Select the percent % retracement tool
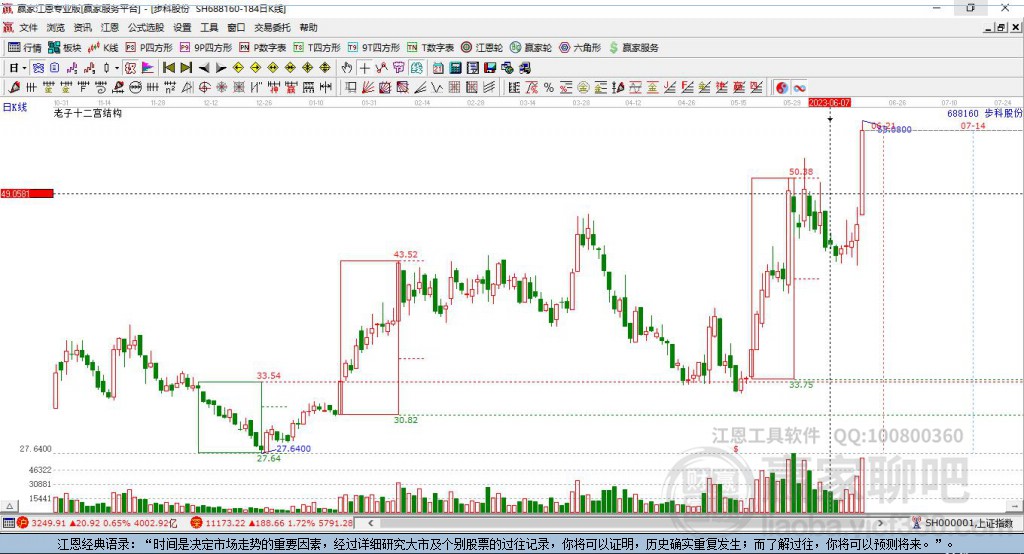 pos(549,88)
